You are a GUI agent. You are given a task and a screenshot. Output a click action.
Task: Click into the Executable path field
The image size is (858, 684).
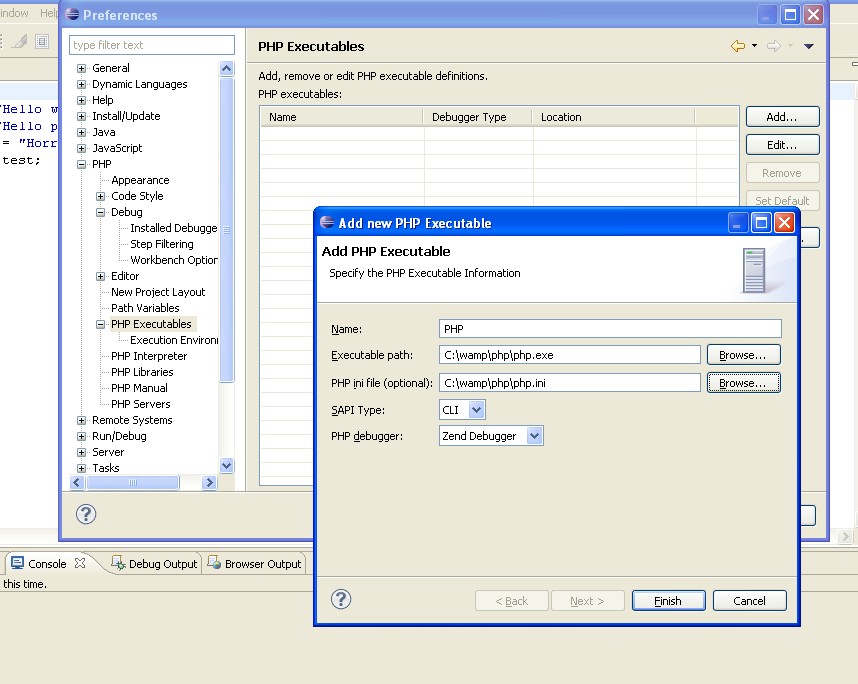tap(570, 355)
